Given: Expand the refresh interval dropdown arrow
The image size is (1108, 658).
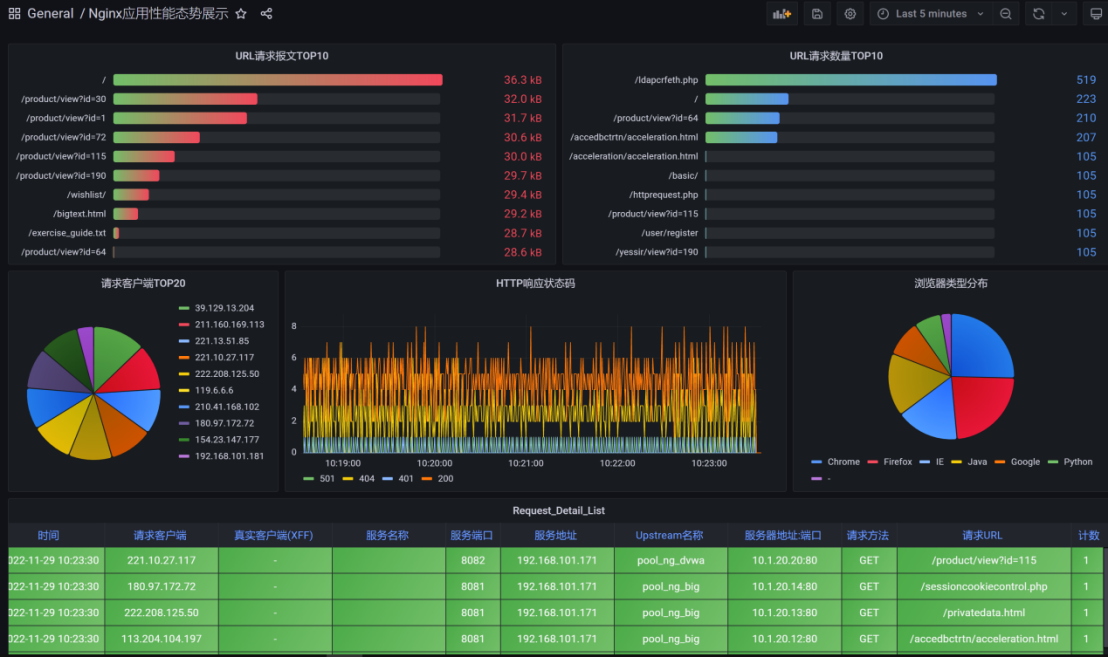Looking at the screenshot, I should [x=1064, y=13].
